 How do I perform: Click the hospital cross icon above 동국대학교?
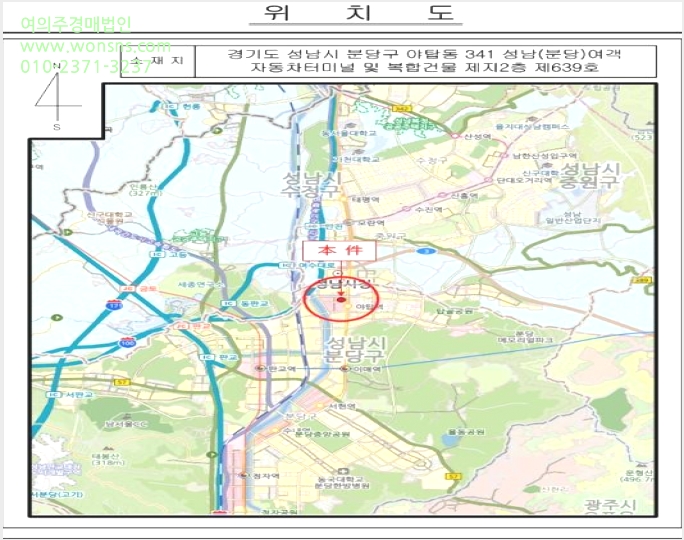tap(343, 472)
